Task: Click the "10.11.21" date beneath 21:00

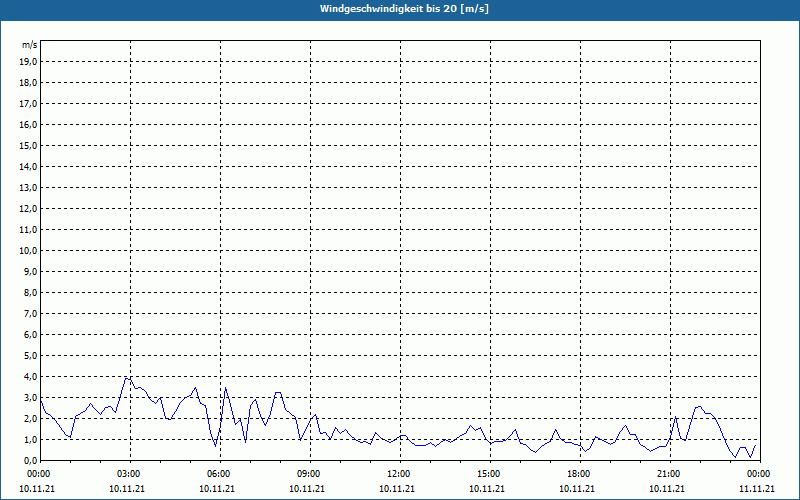Action: 666,488
